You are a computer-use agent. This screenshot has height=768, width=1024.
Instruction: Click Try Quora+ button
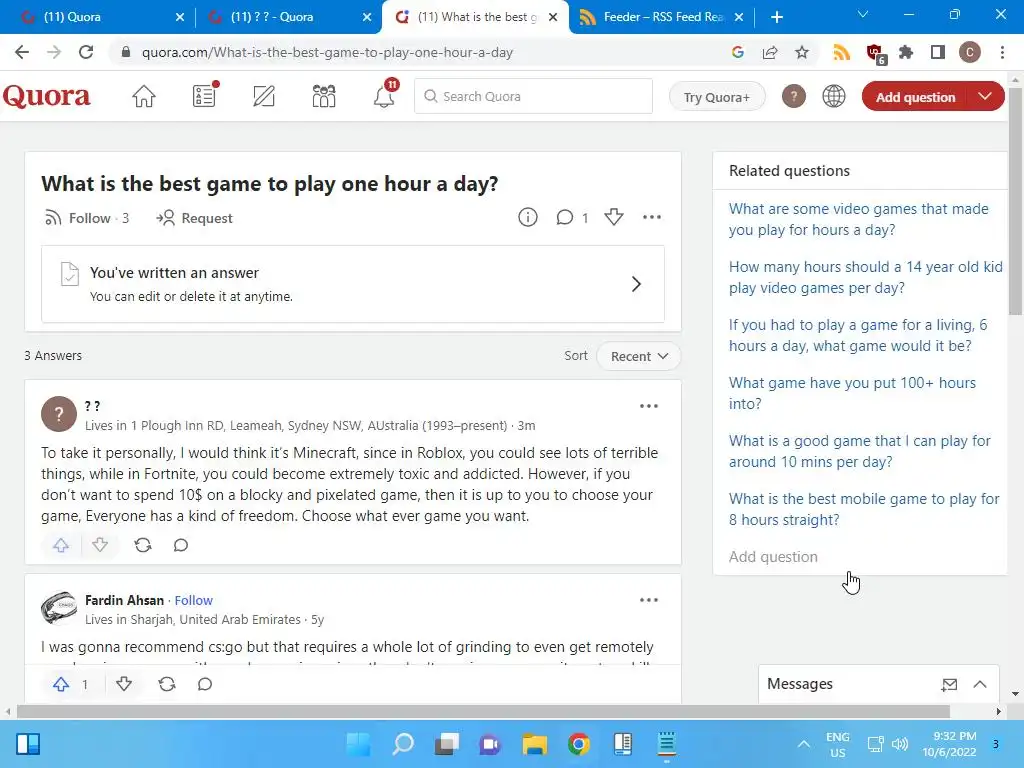716,97
